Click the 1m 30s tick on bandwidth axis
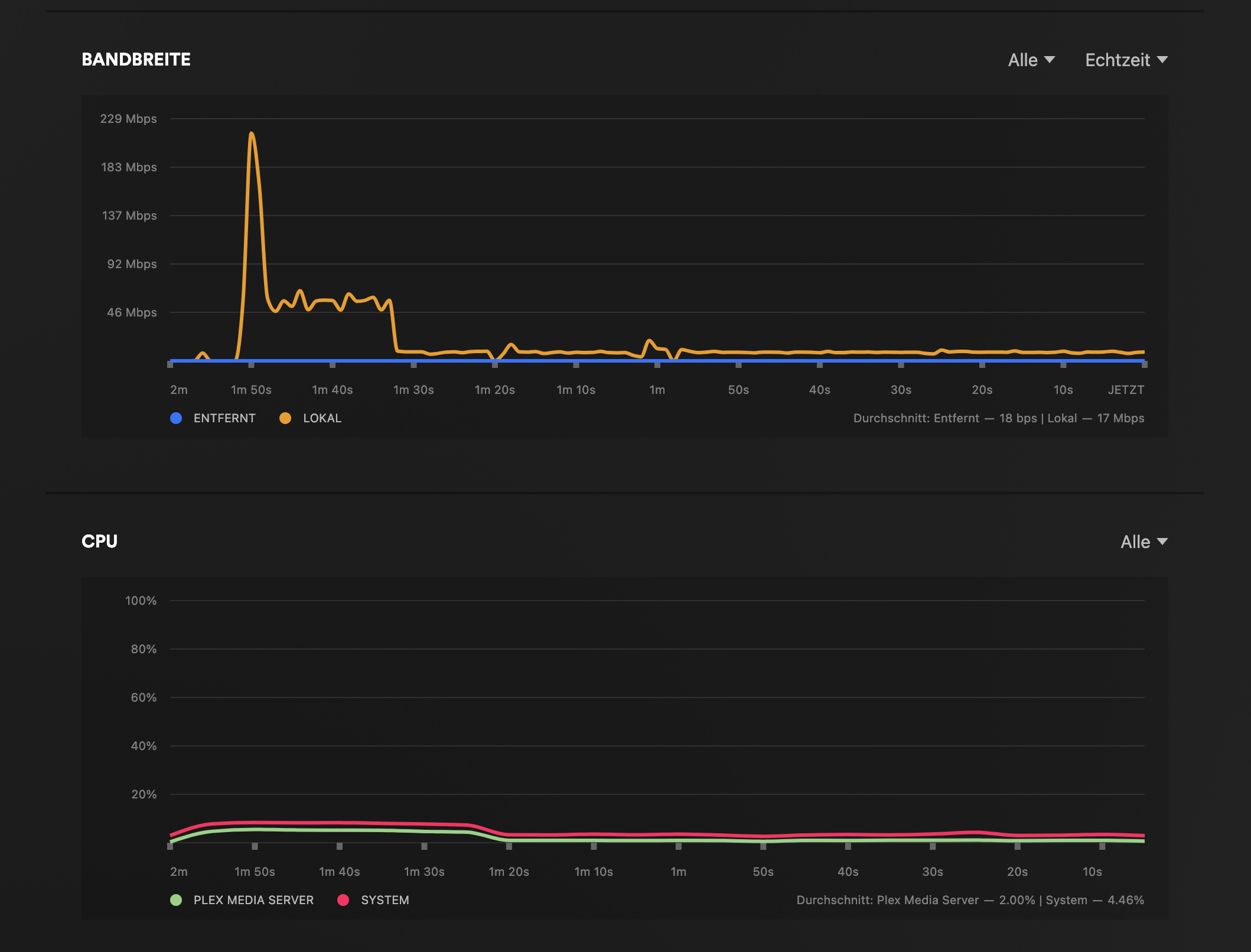Image resolution: width=1251 pixels, height=952 pixels. tap(413, 365)
